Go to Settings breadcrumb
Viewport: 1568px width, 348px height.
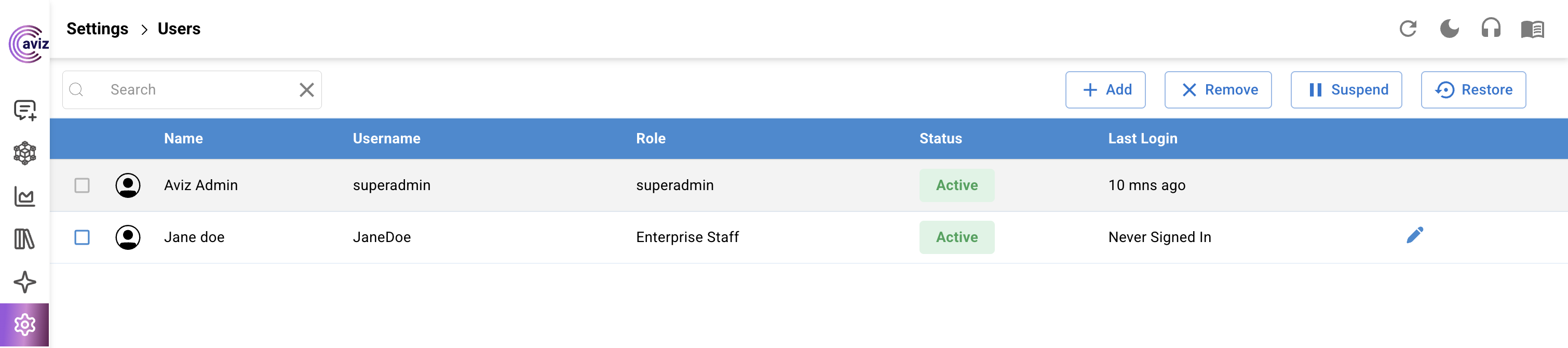point(98,29)
